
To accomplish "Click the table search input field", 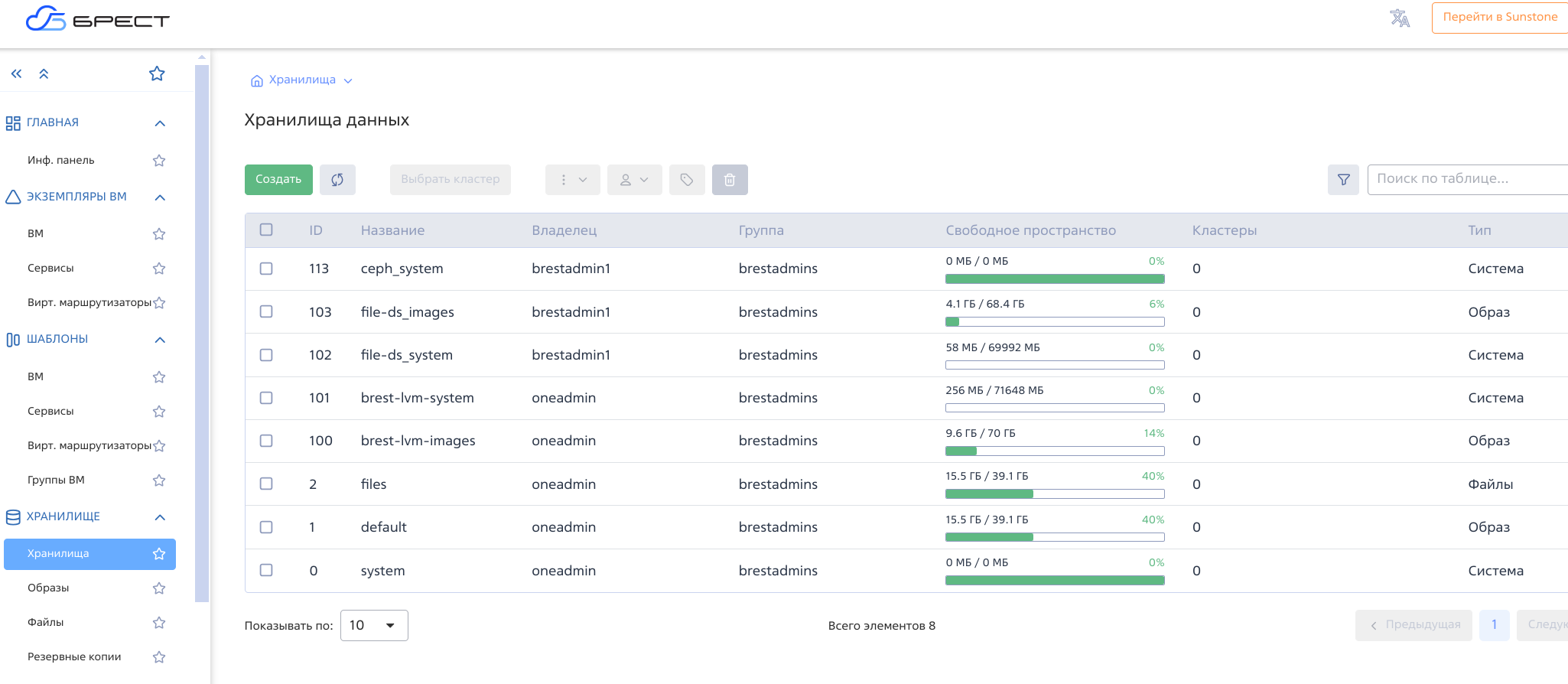I will 1465,179.
